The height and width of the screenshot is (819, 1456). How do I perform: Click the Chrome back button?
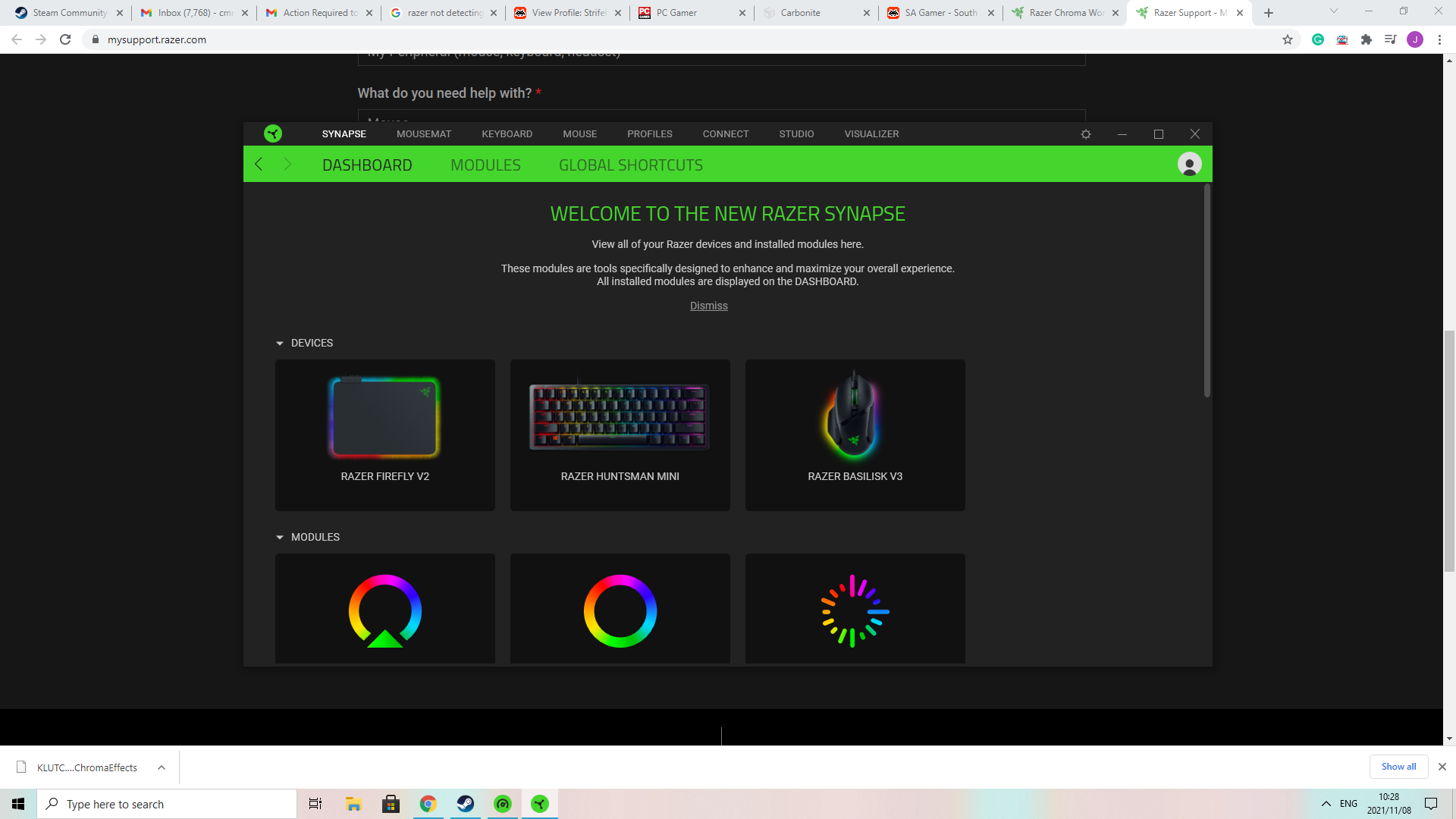[x=17, y=39]
